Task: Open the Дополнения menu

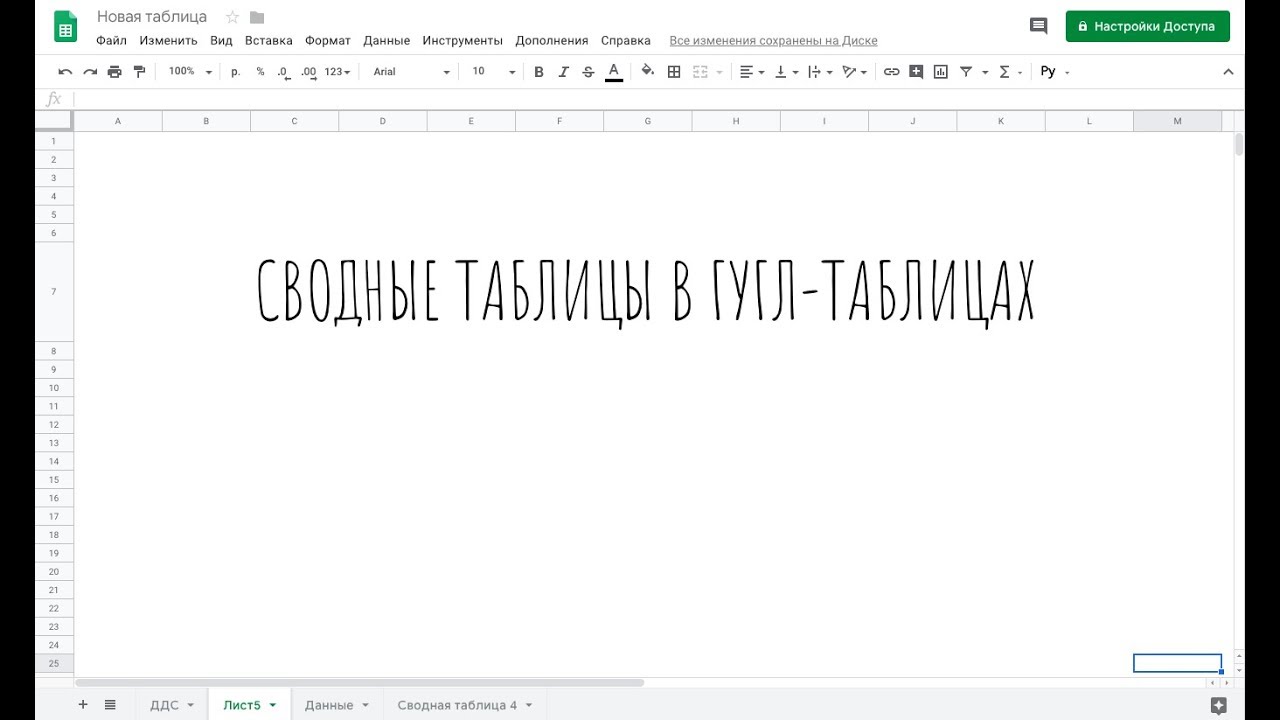Action: click(551, 41)
